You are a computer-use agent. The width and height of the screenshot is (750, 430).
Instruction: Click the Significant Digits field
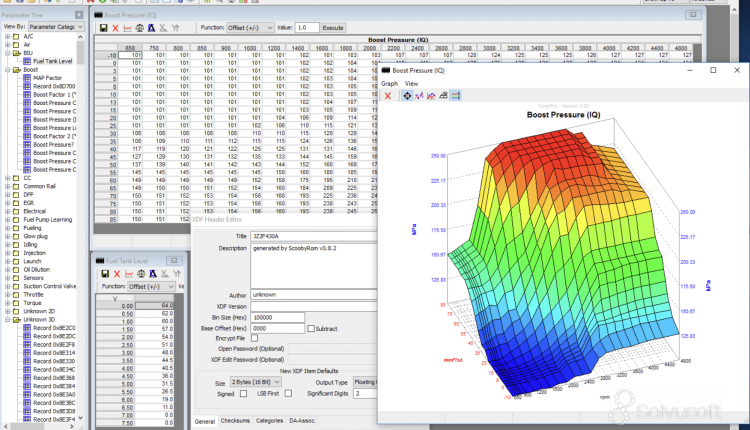(365, 393)
